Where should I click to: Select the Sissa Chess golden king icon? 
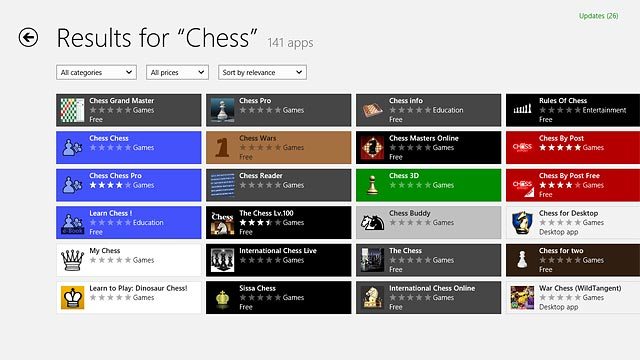coord(222,298)
